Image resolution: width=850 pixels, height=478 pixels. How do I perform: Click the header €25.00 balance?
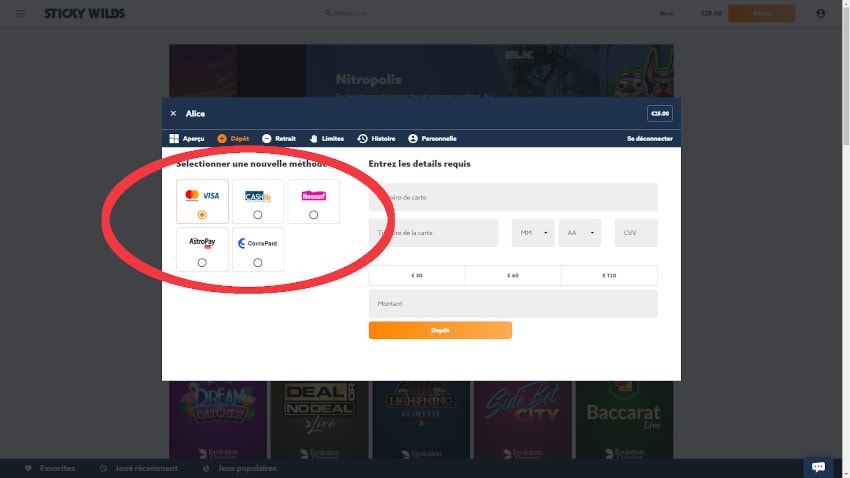(x=711, y=13)
